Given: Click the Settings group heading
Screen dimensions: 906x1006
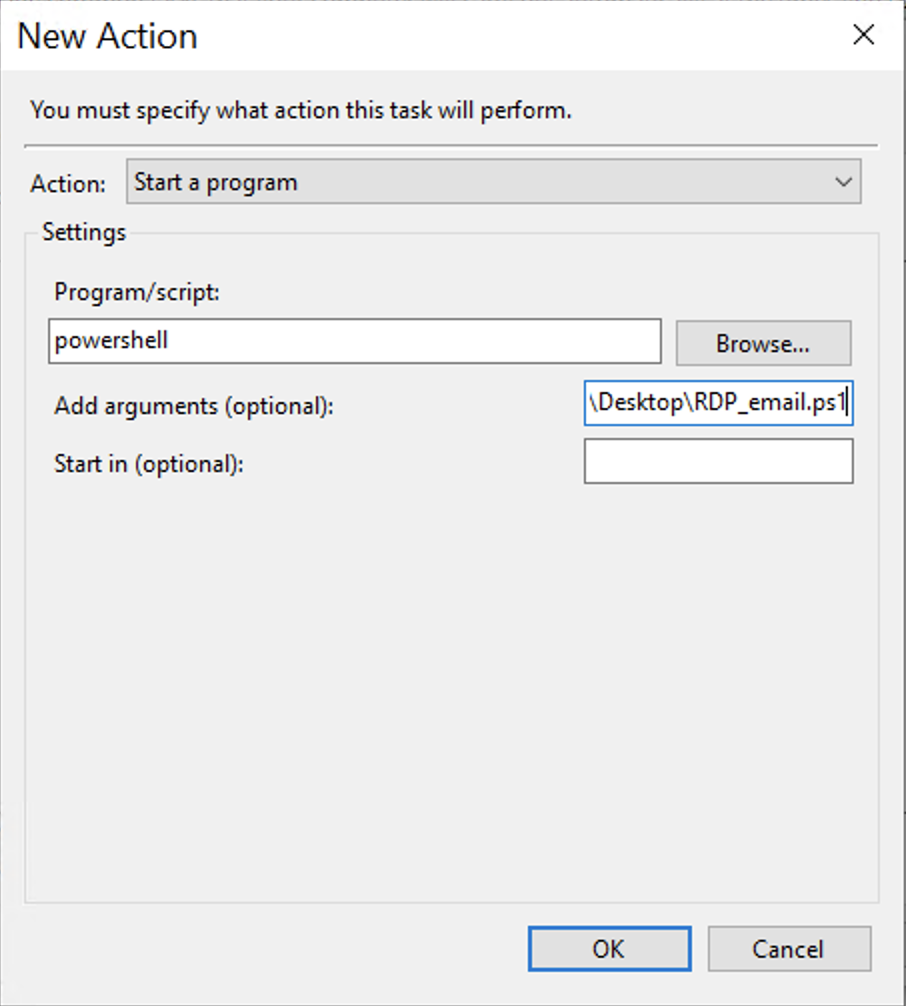Looking at the screenshot, I should coord(83,231).
